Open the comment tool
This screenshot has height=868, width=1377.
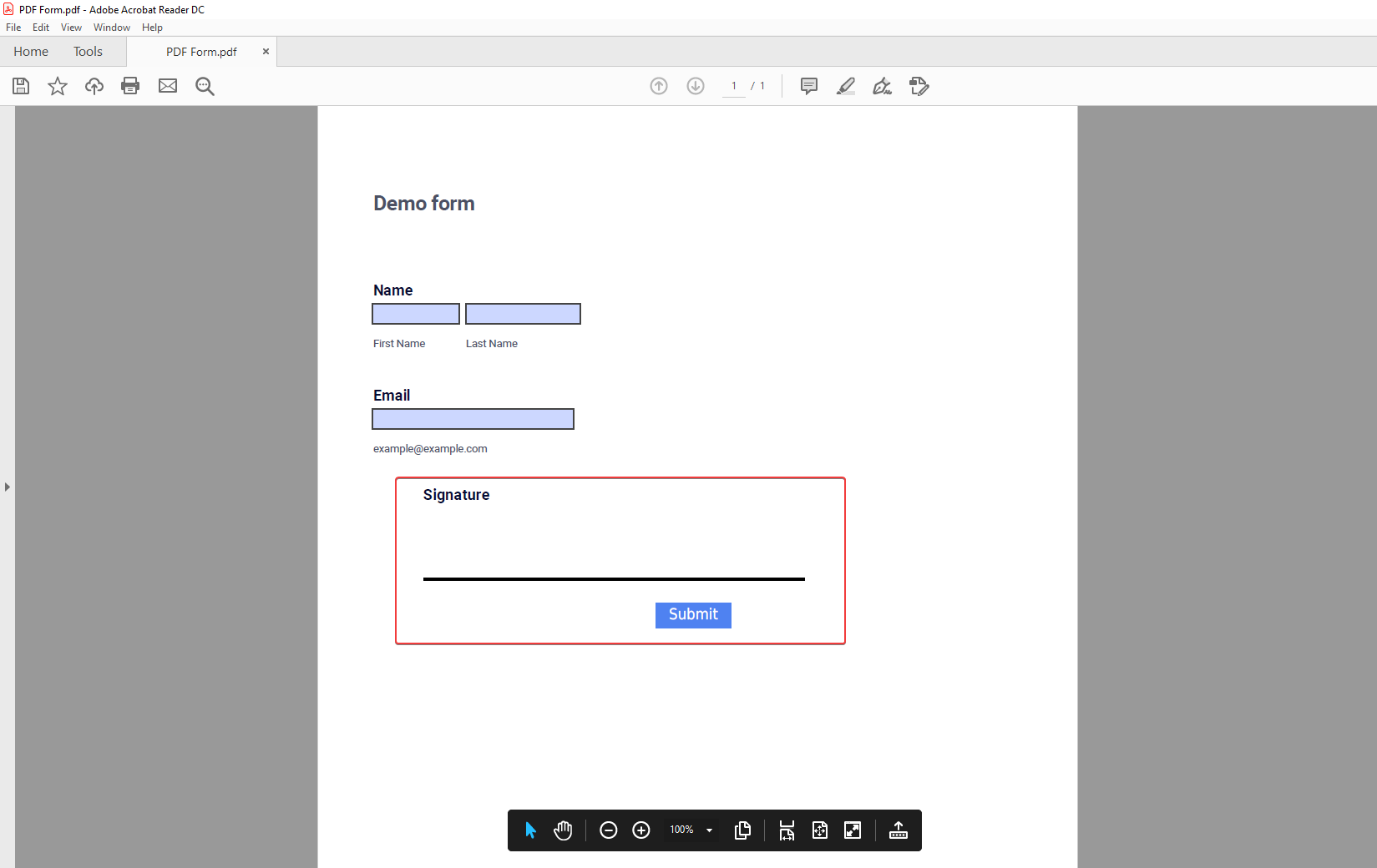click(x=808, y=86)
